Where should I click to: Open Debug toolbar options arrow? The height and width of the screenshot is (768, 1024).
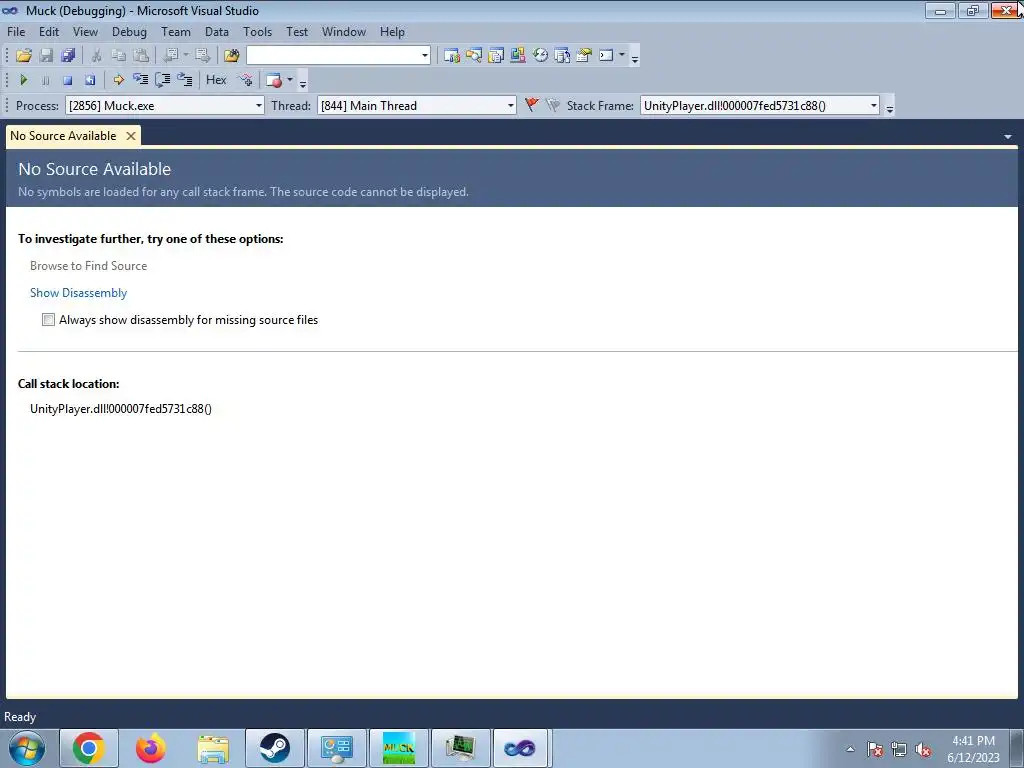point(303,82)
